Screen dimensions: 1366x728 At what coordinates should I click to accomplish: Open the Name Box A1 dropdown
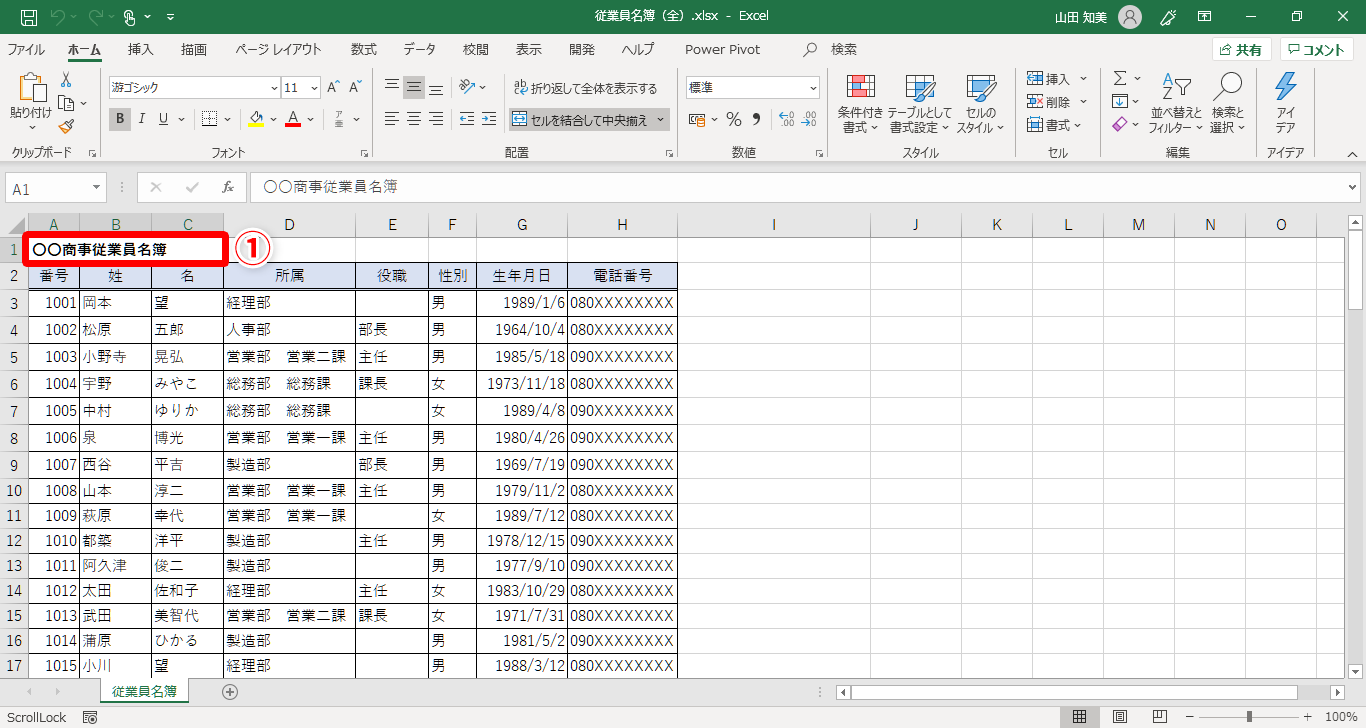pyautogui.click(x=97, y=188)
